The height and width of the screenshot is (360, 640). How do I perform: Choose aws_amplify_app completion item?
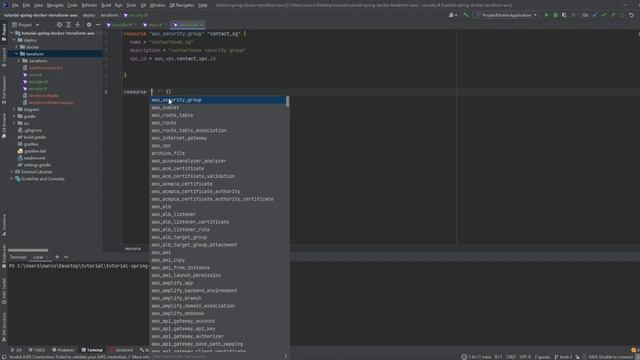[218, 283]
